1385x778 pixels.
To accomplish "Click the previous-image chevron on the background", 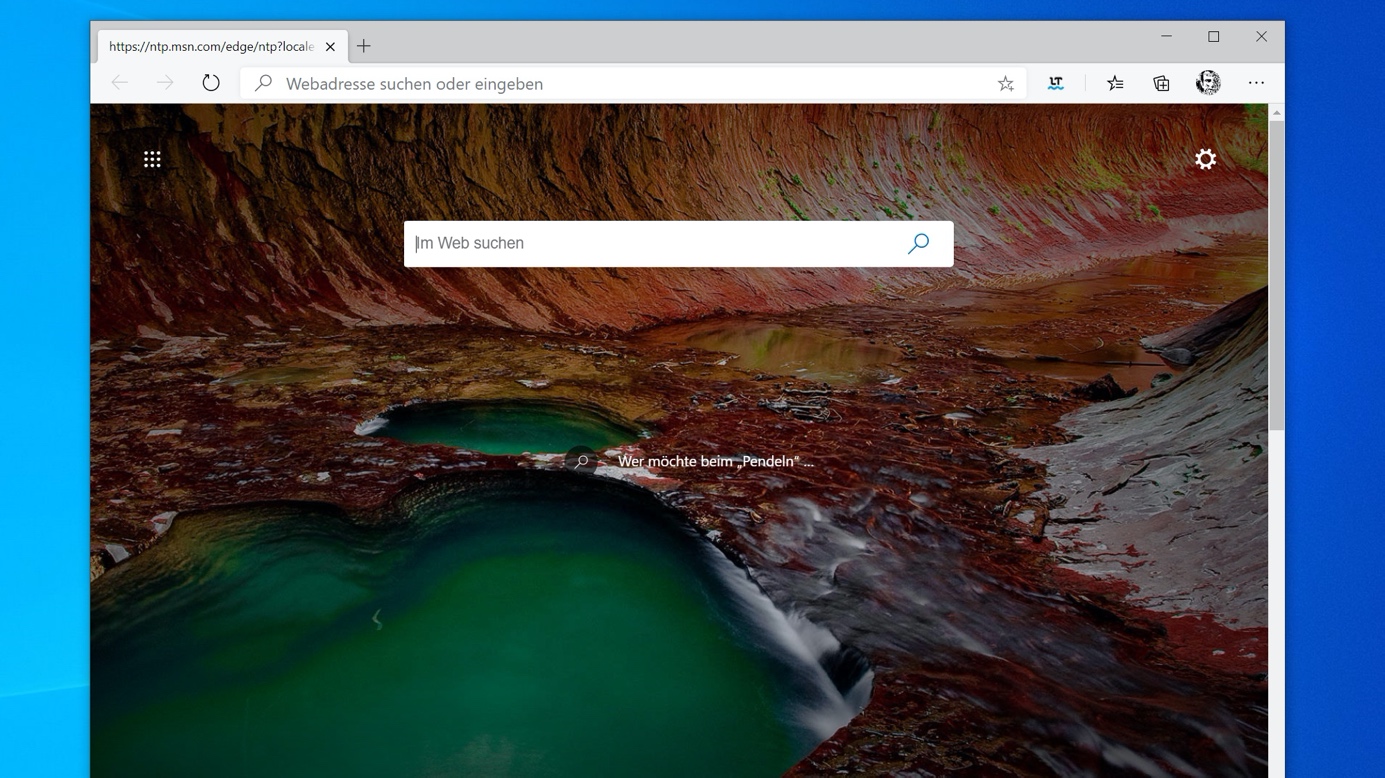I will pyautogui.click(x=377, y=620).
